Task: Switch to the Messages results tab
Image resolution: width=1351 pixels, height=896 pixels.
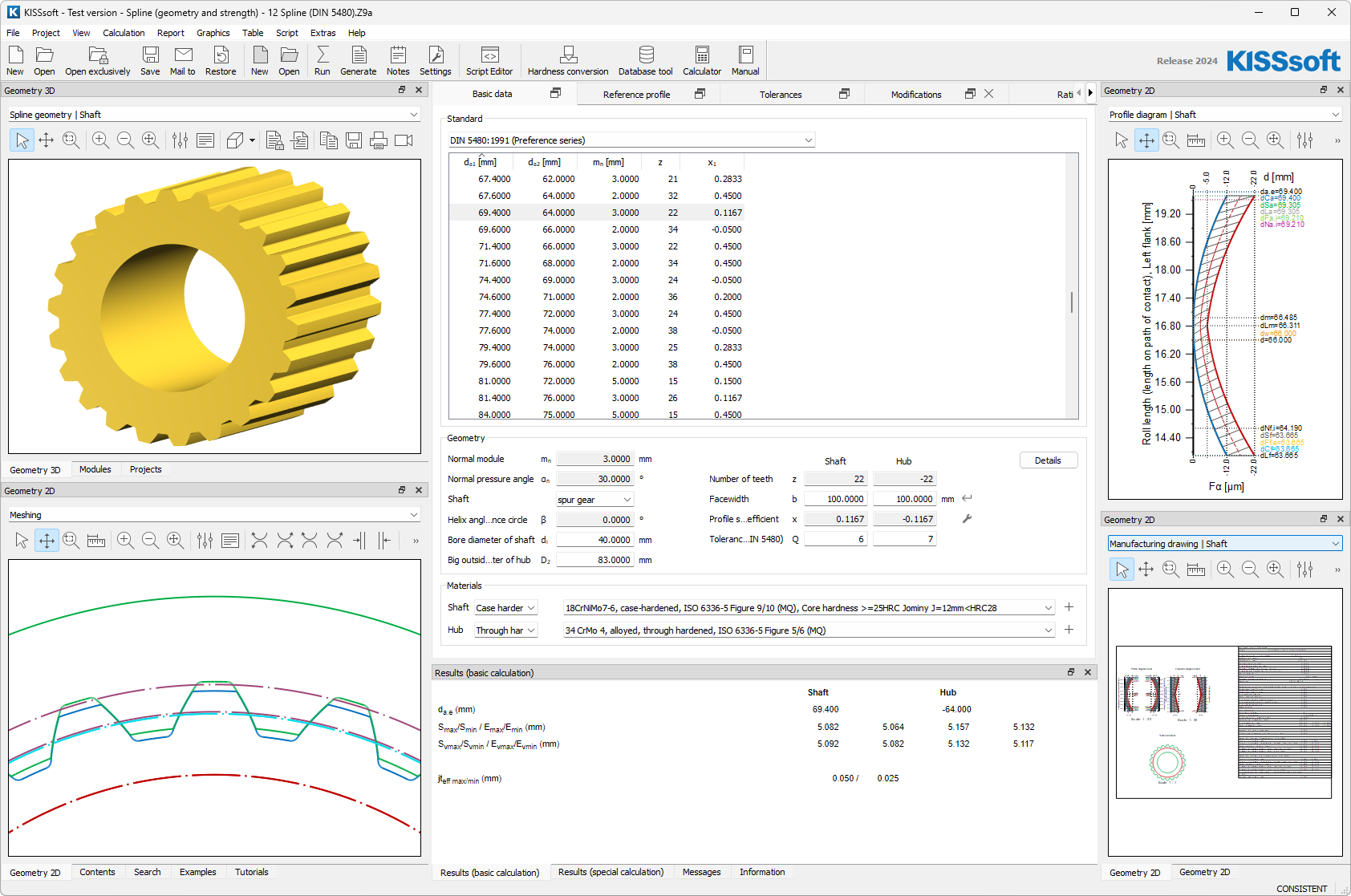Action: 701,872
